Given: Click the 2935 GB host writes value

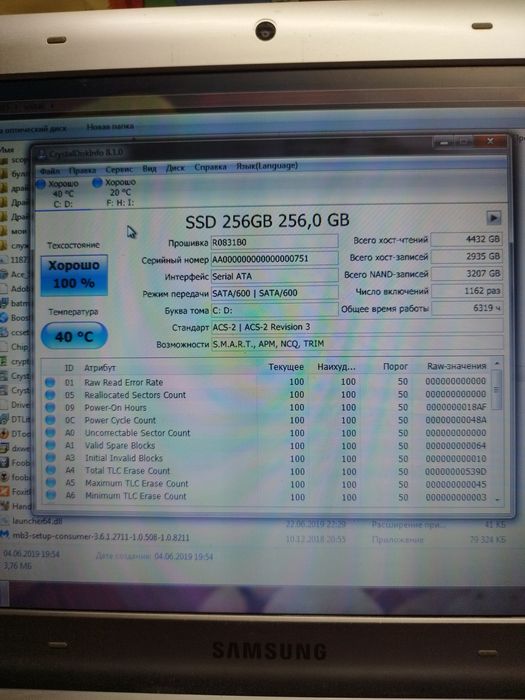Looking at the screenshot, I should click(467, 256).
